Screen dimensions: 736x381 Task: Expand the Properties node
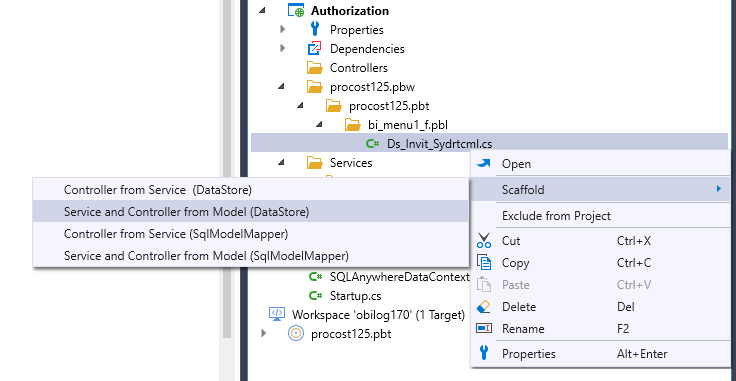pyautogui.click(x=283, y=29)
